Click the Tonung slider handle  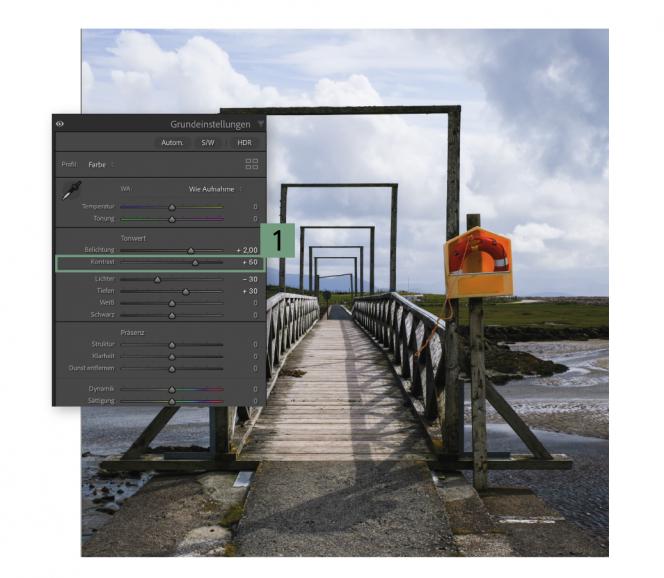172,218
